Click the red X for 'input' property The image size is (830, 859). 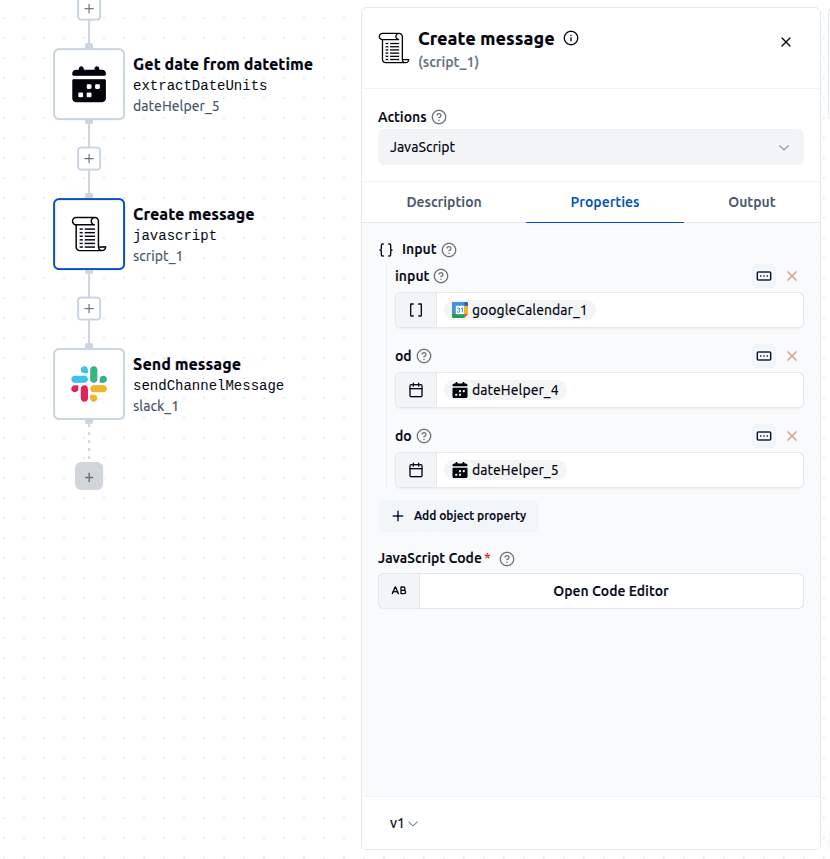pos(792,276)
